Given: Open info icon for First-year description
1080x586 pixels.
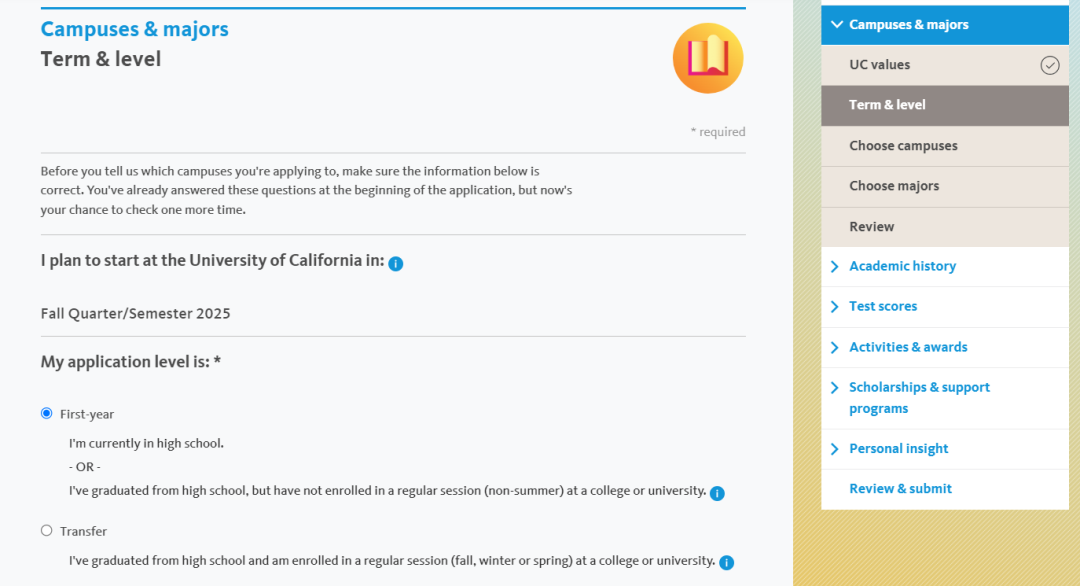Looking at the screenshot, I should tap(717, 493).
